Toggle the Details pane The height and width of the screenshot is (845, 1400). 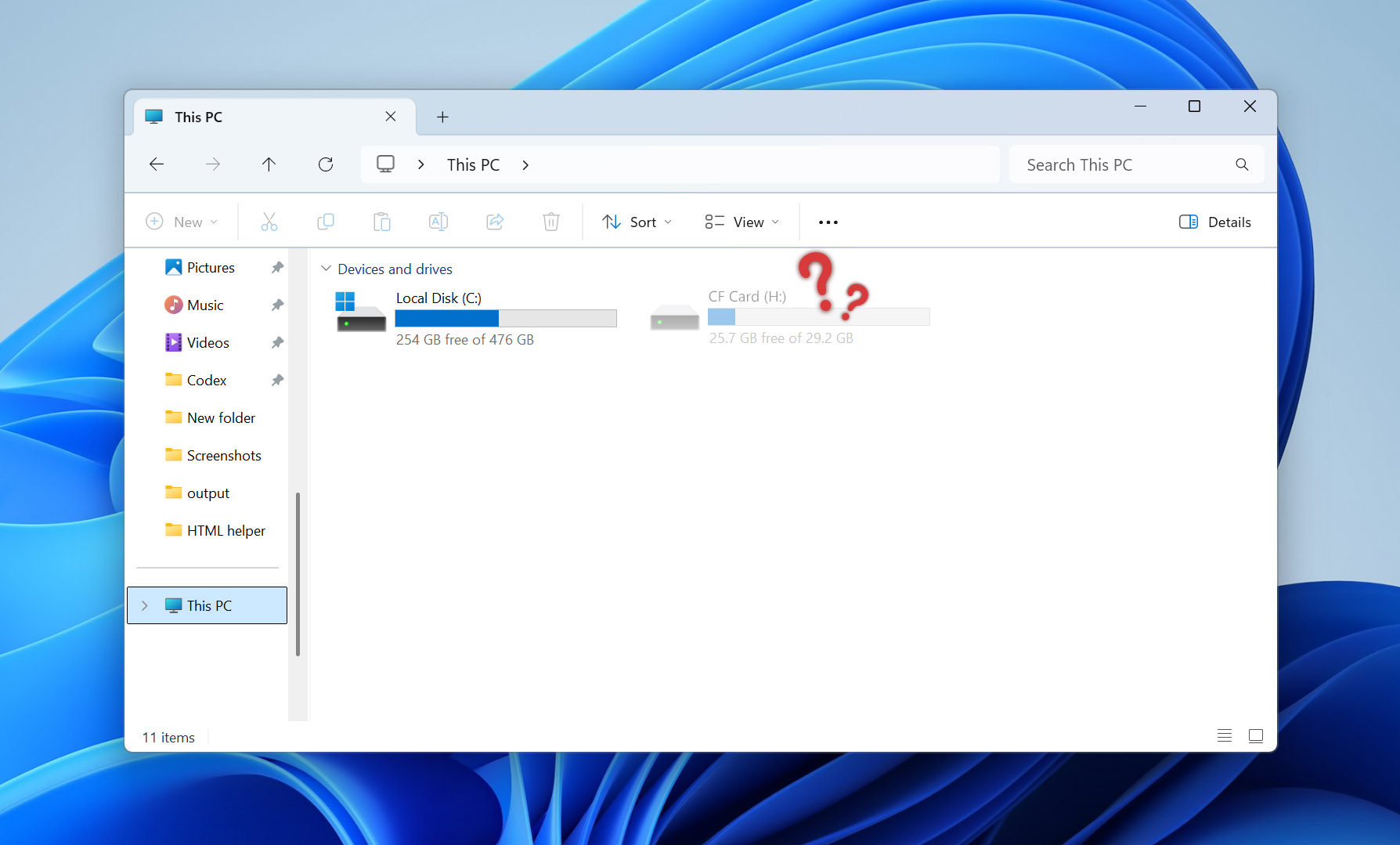click(1215, 222)
